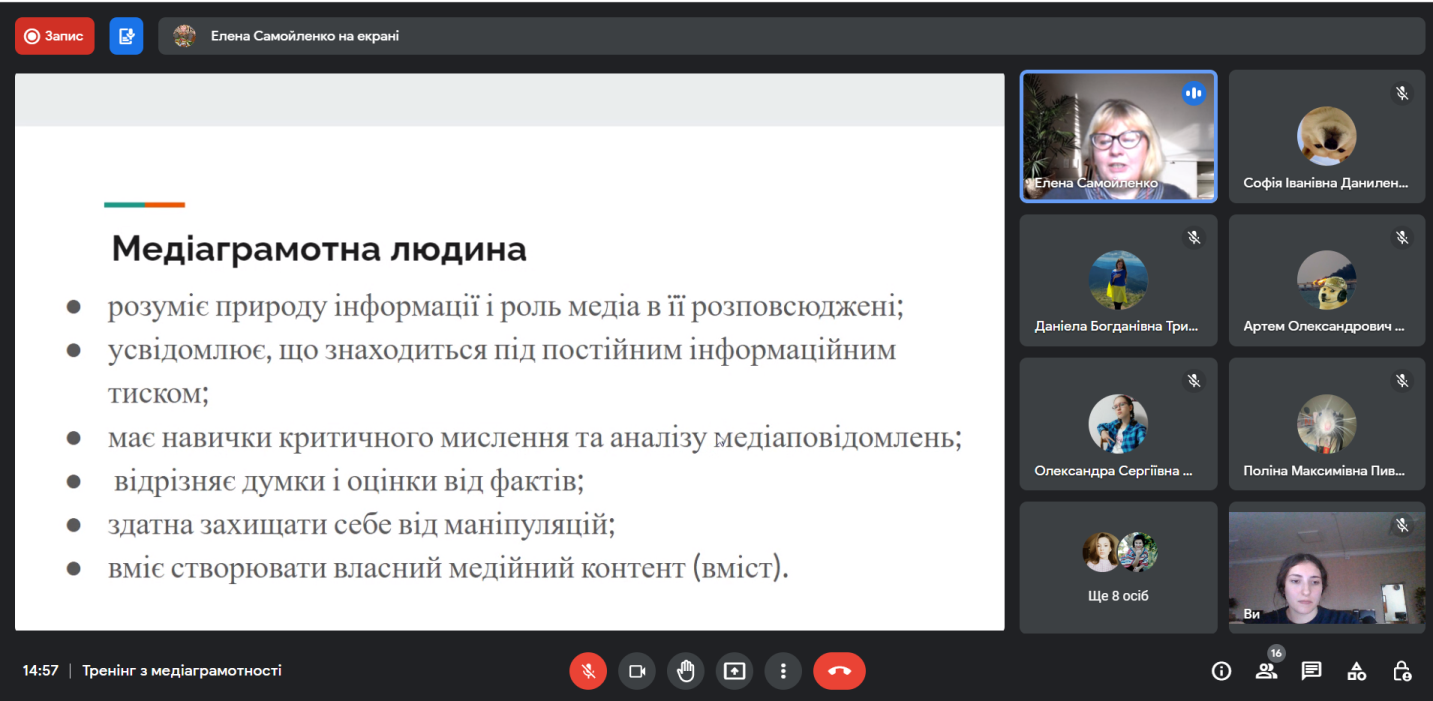Unmute the microphone in the bottom bar
Viewport: 1433px width, 701px height.
pos(588,671)
